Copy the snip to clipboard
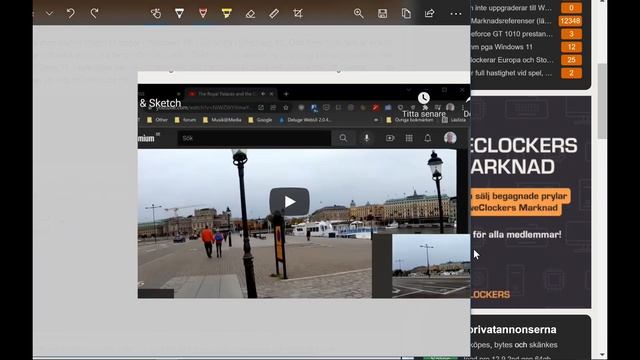The height and width of the screenshot is (360, 640). pos(406,13)
